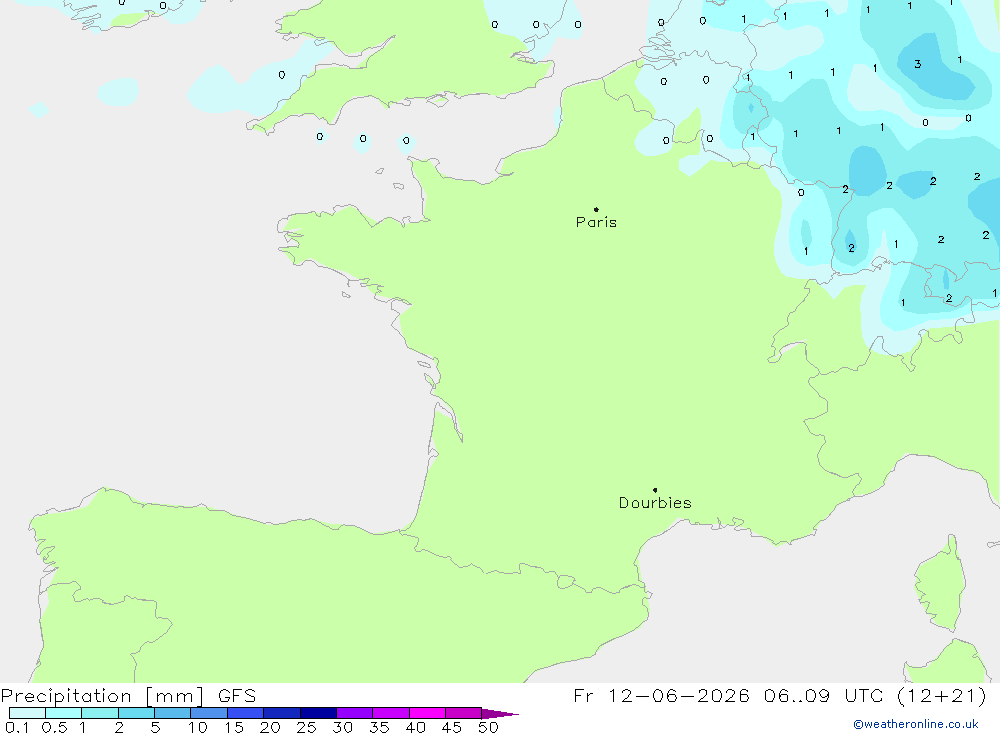Pick the 35–40 mm legend swatch
The width and height of the screenshot is (1000, 733).
(391, 713)
